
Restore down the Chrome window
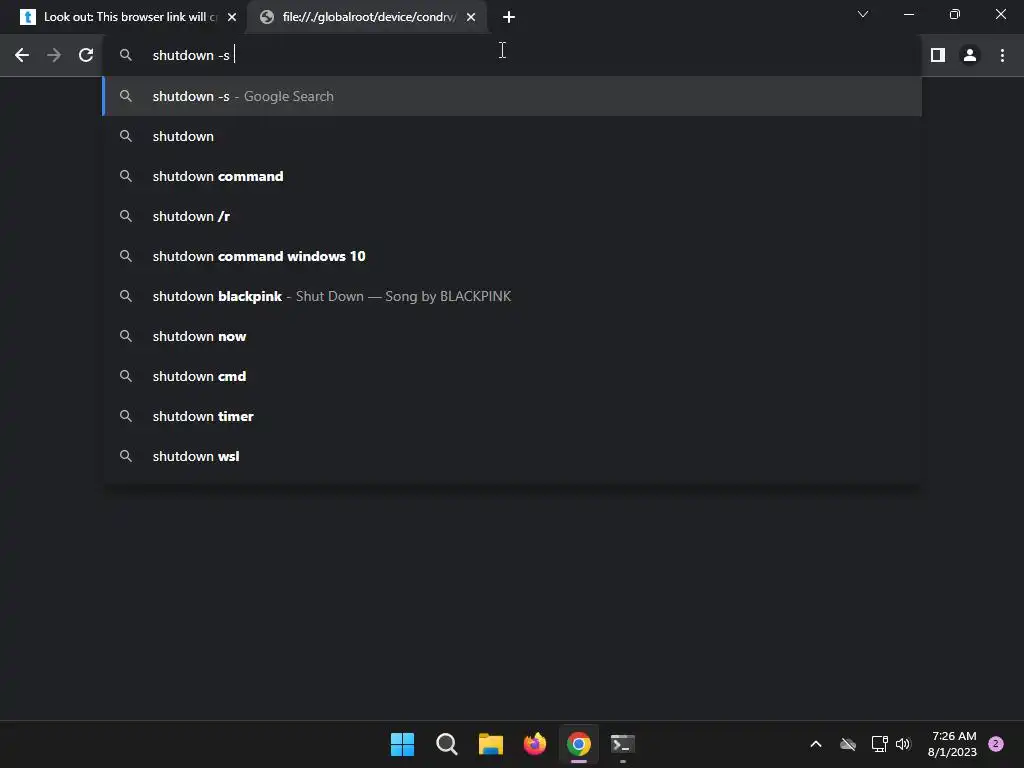955,14
